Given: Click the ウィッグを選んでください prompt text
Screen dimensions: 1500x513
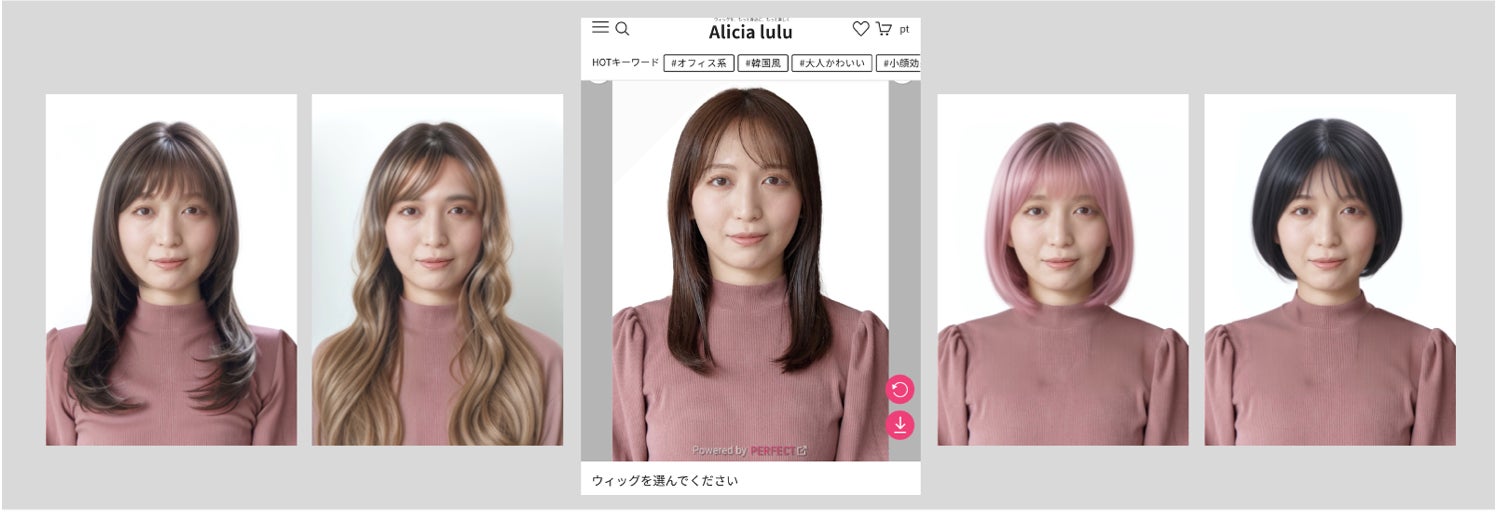Looking at the screenshot, I should pyautogui.click(x=664, y=481).
